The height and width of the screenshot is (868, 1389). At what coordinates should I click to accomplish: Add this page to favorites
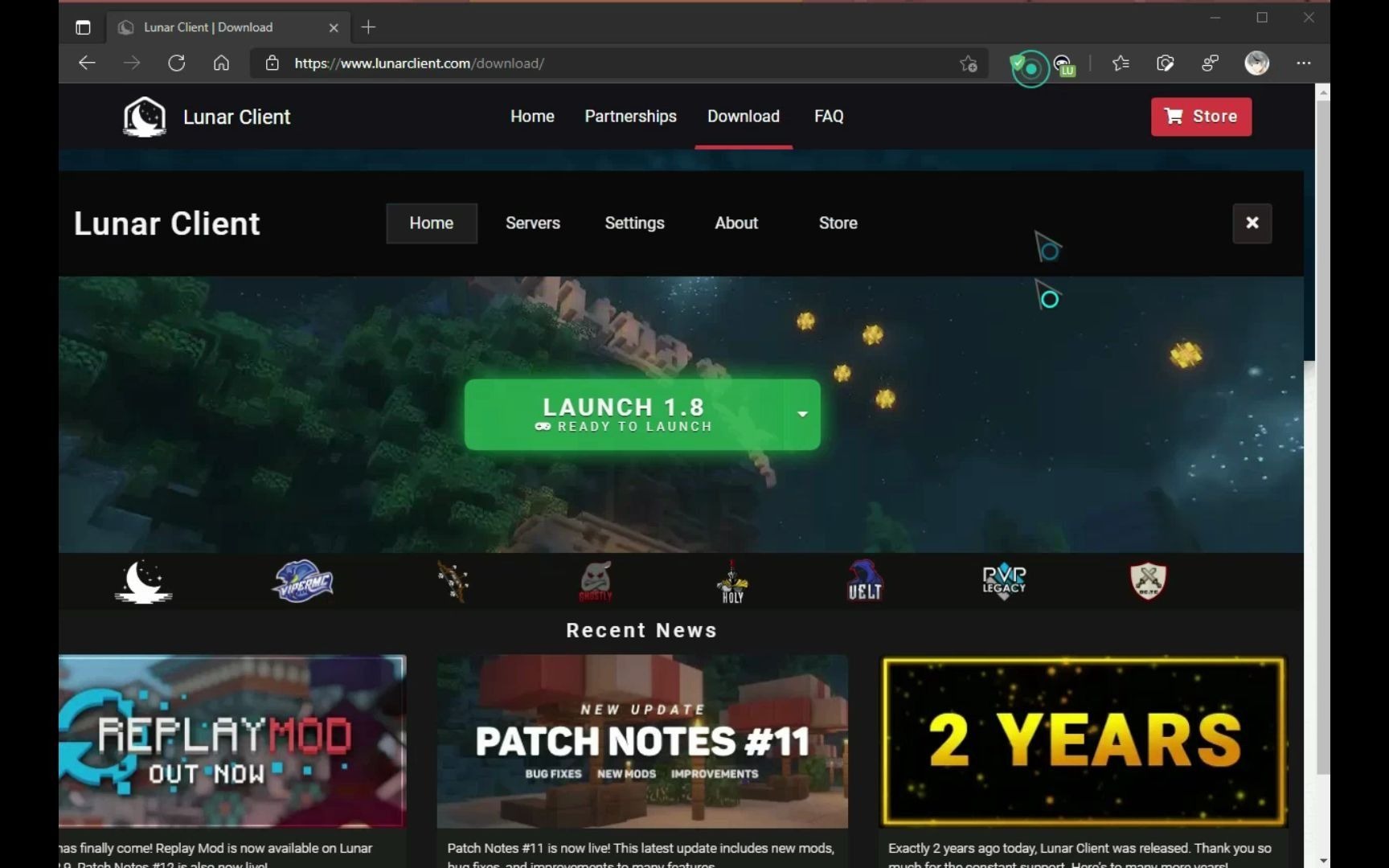969,63
